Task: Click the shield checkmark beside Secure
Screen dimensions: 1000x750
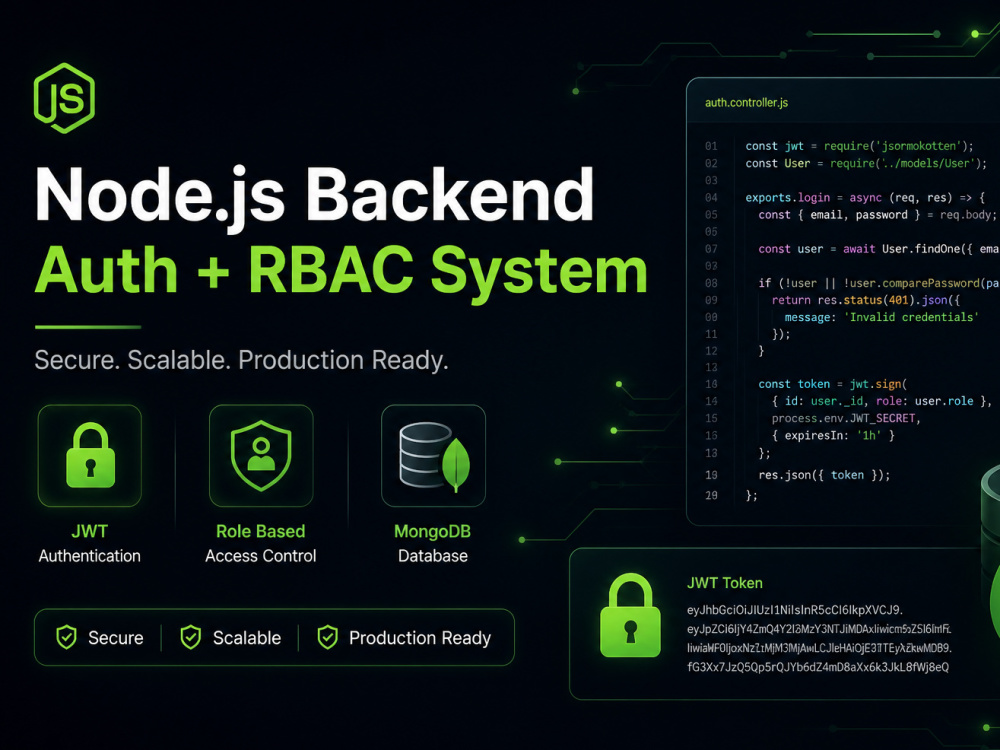Action: [x=66, y=637]
